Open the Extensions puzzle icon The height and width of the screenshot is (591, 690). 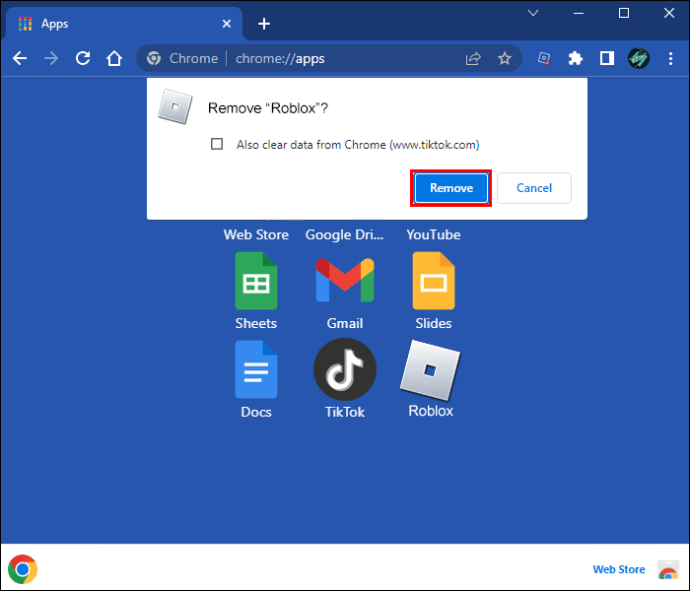[575, 58]
